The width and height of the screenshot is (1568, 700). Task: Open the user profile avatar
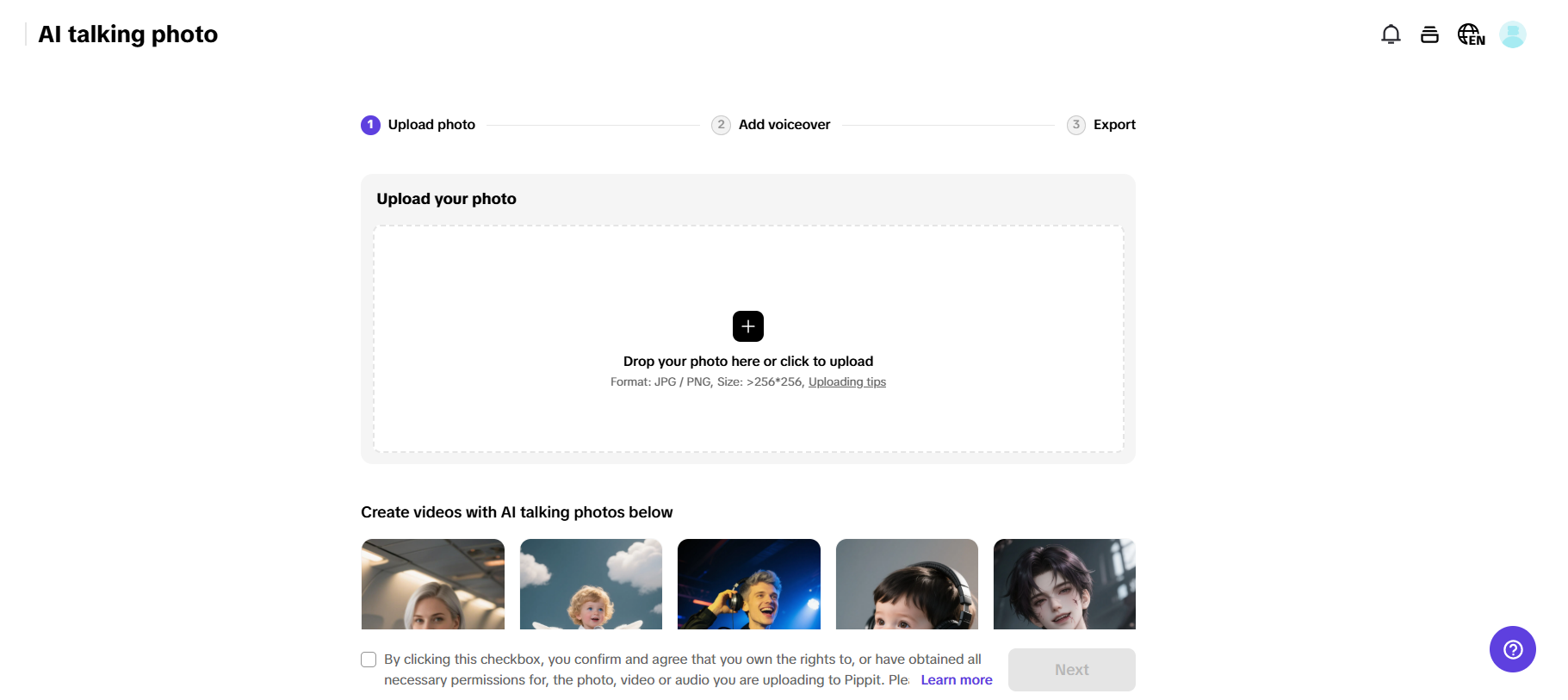(x=1512, y=34)
